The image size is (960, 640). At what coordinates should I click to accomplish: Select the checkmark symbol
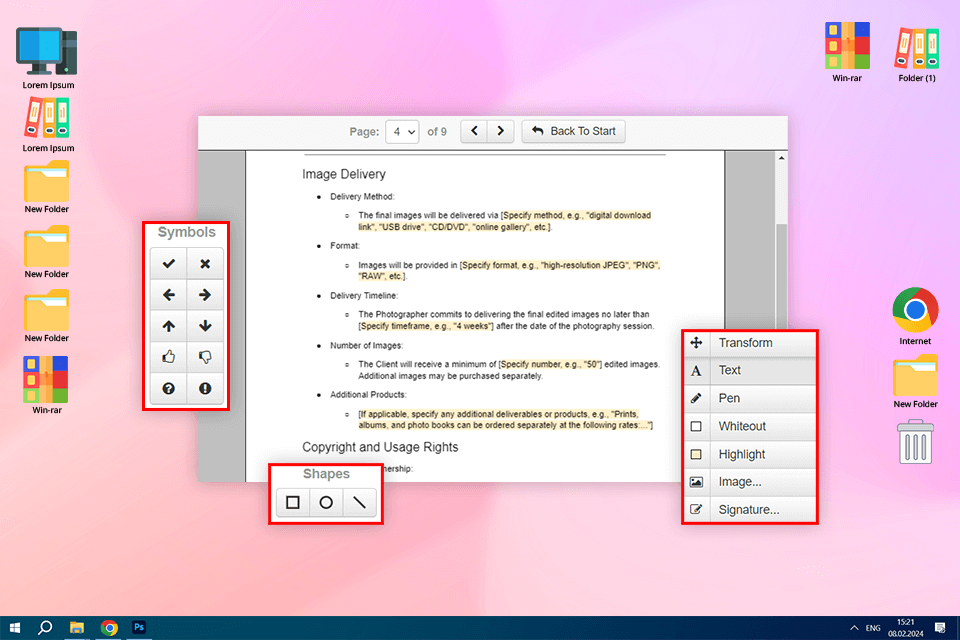click(x=169, y=263)
